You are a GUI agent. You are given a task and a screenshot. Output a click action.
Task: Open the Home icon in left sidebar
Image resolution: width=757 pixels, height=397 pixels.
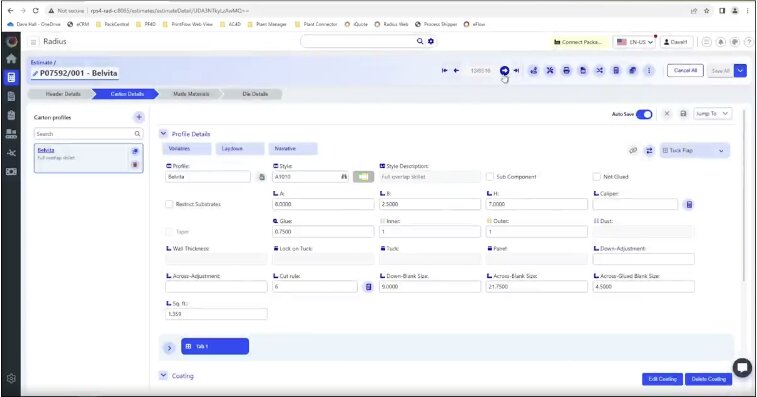11,59
